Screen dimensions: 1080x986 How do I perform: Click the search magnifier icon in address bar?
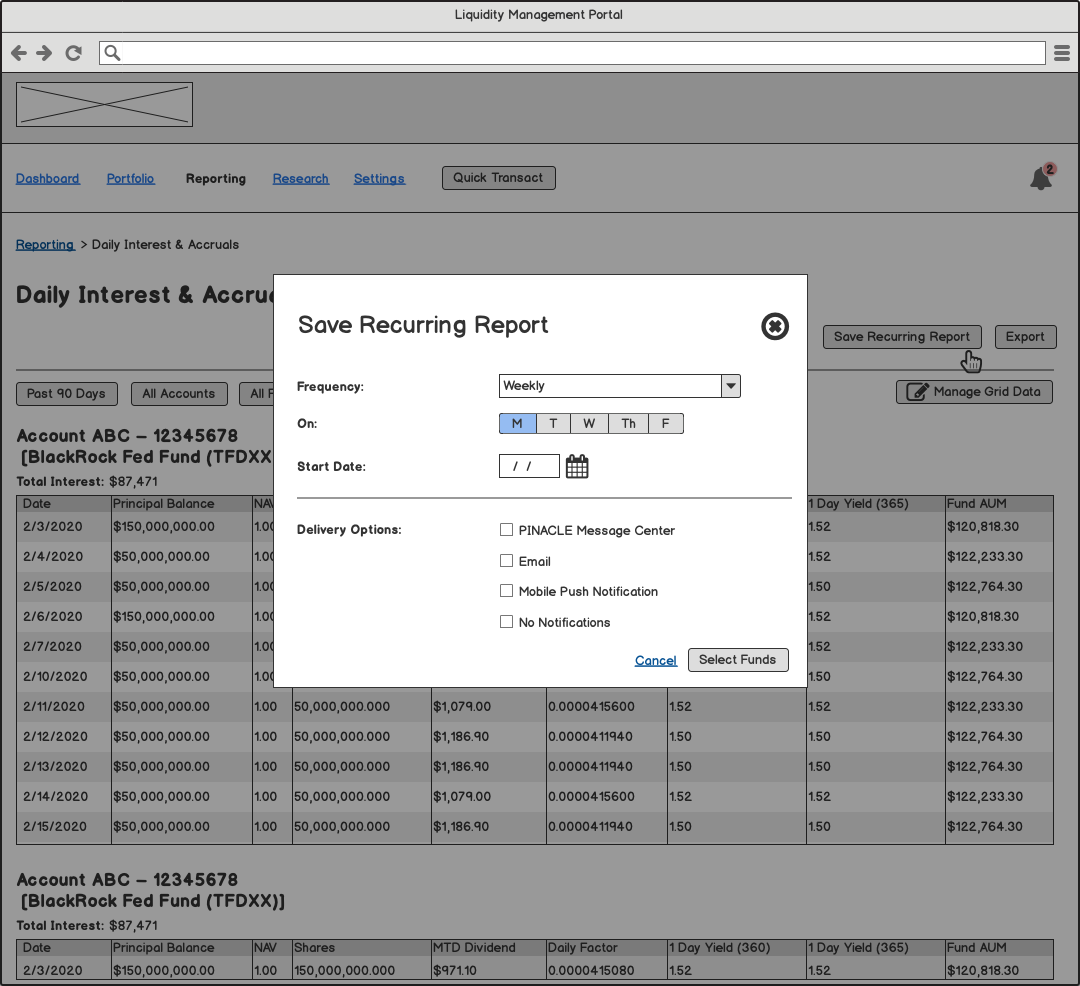click(x=112, y=53)
